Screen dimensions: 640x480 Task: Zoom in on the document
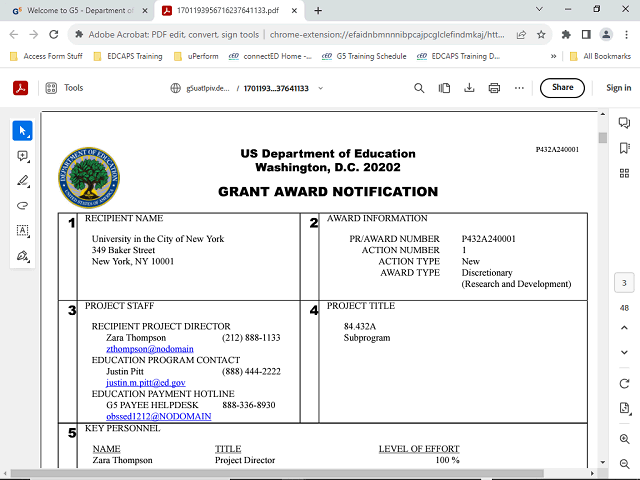pos(624,439)
